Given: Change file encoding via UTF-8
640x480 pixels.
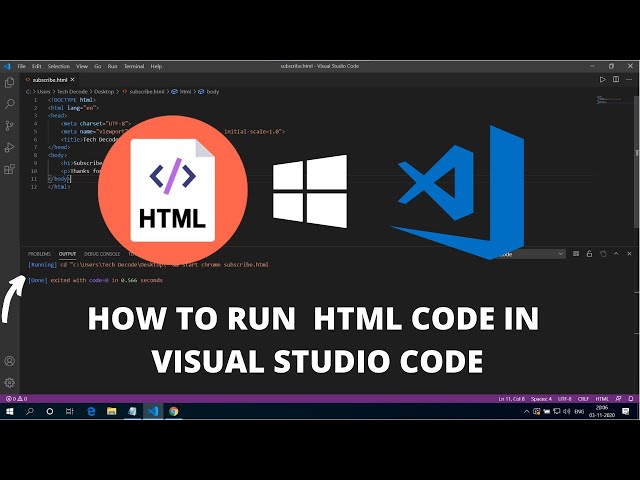Looking at the screenshot, I should pos(565,399).
